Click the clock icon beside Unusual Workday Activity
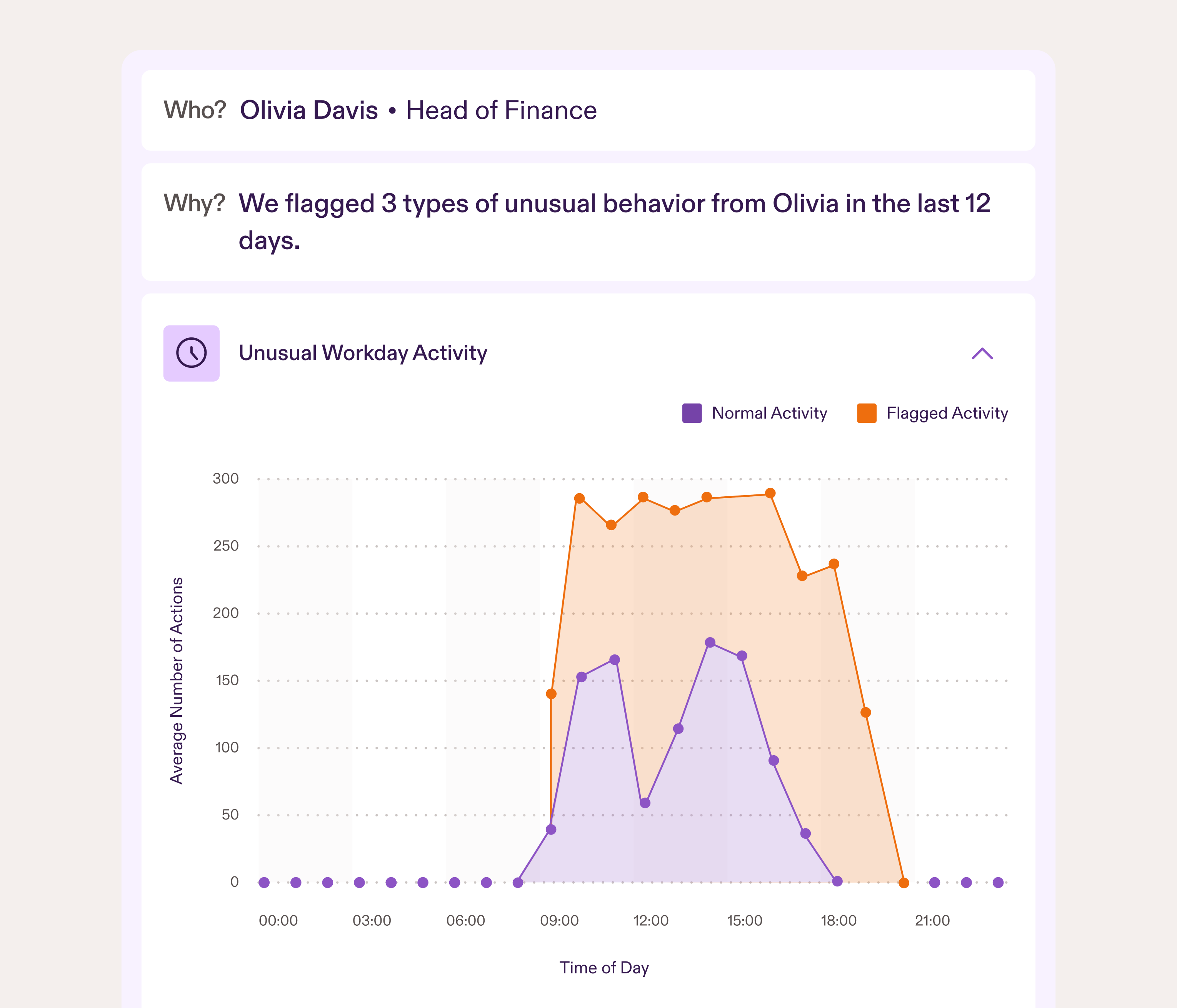This screenshot has width=1177, height=1008. click(192, 354)
